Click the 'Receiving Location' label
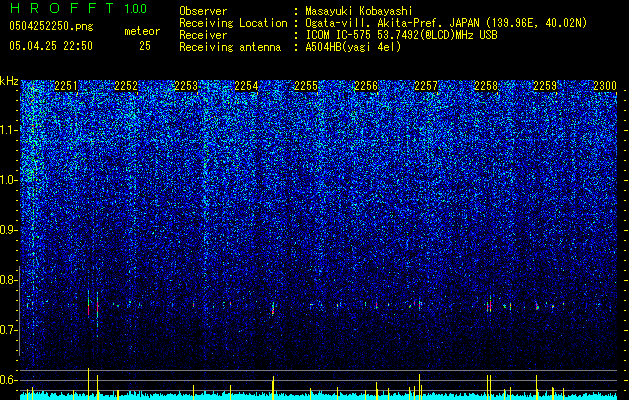 tap(233, 23)
